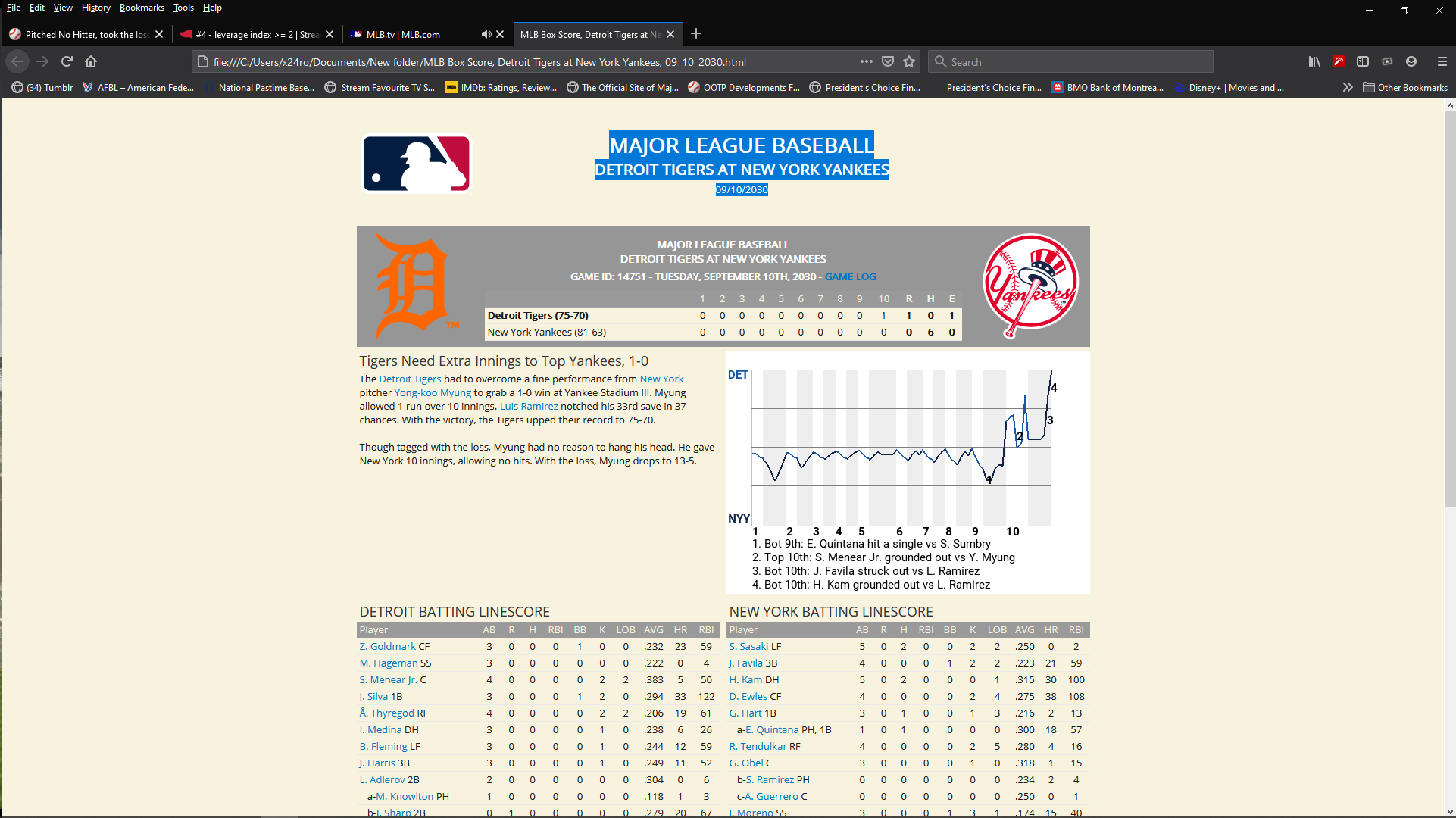Viewport: 1456px width, 818px height.
Task: Open Other Bookmarks folder
Action: 1405,87
